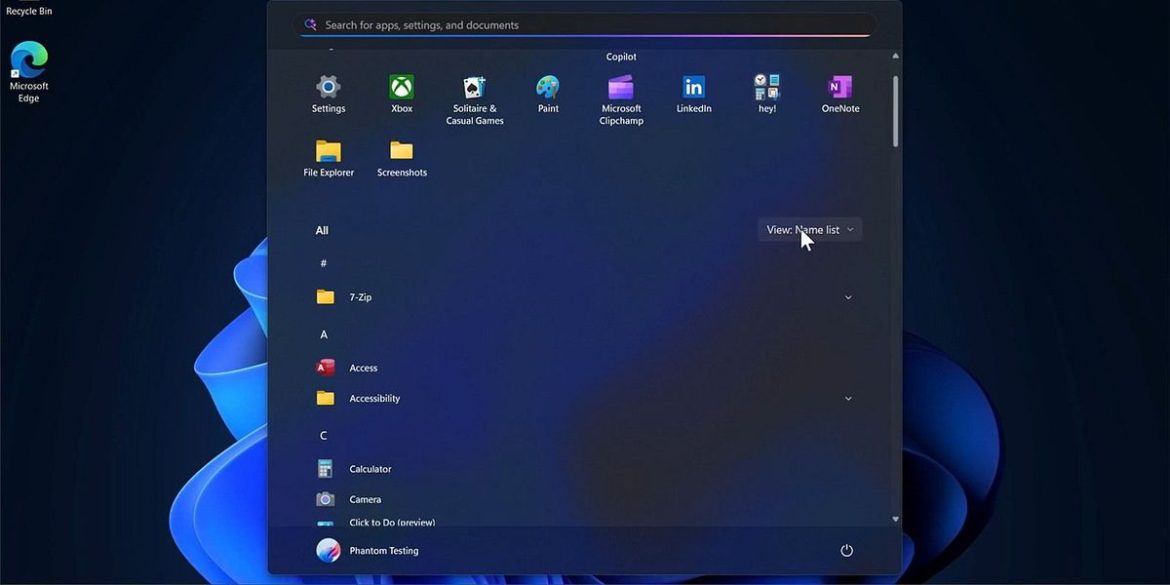This screenshot has height=585, width=1170.
Task: Select the 'Camera' list label
Action: pos(365,499)
